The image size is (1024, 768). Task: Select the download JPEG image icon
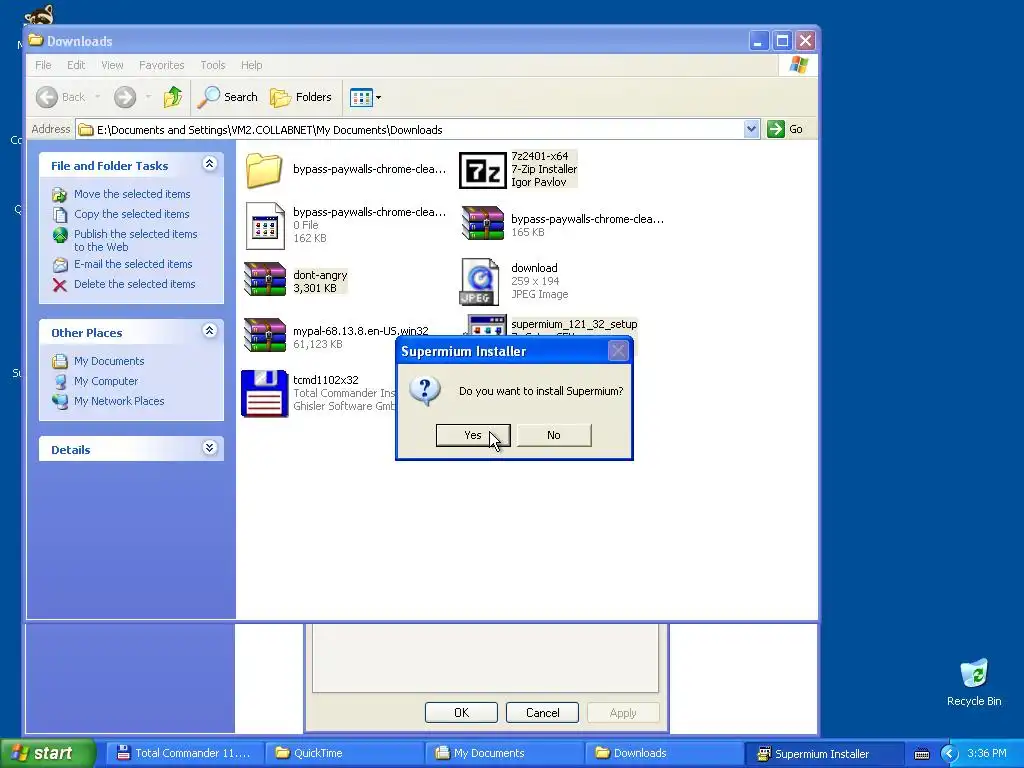(479, 281)
